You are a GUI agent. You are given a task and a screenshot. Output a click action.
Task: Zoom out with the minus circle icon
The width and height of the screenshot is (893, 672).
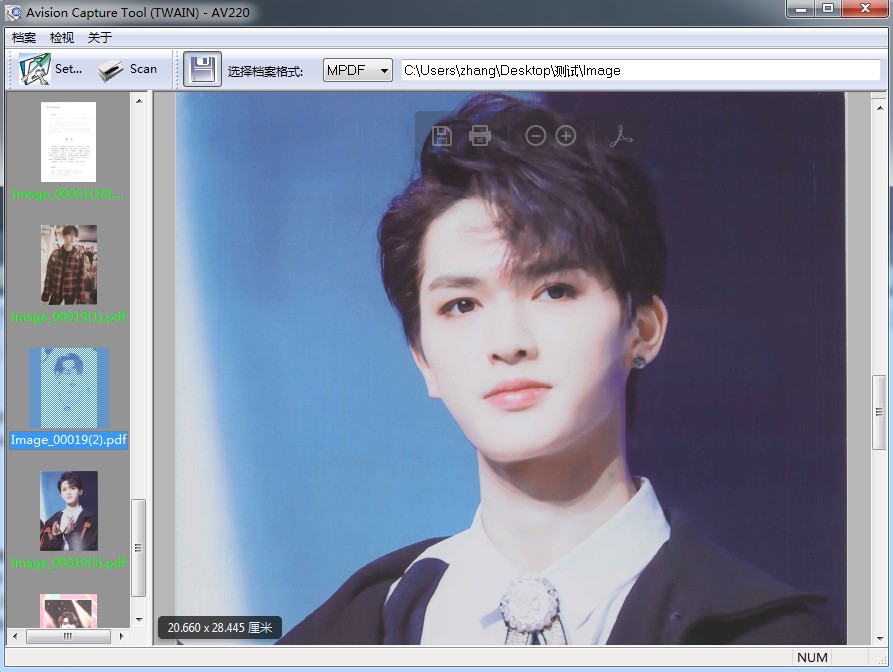[535, 136]
